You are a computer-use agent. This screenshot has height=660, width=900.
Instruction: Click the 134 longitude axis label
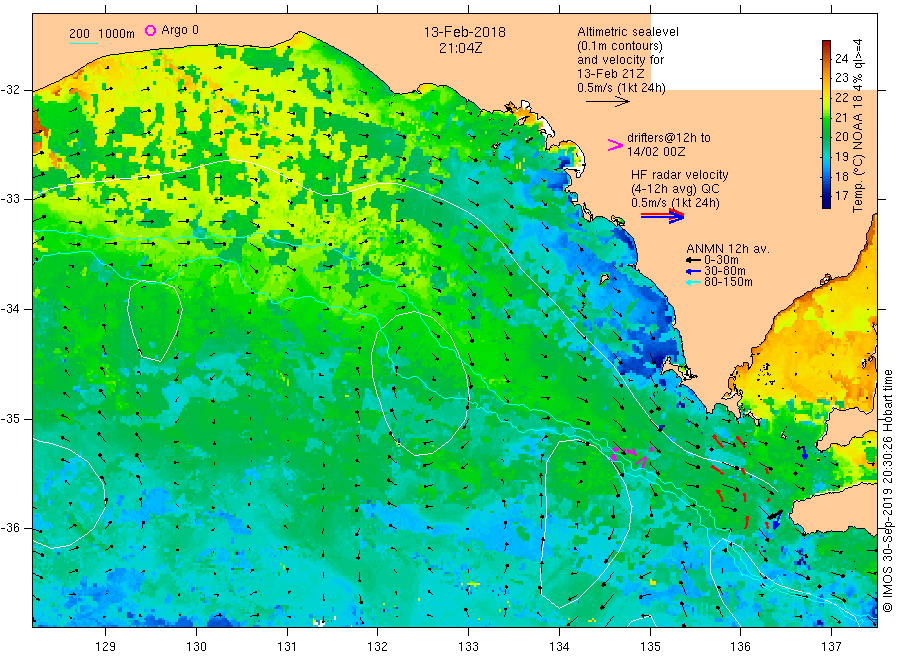click(559, 647)
